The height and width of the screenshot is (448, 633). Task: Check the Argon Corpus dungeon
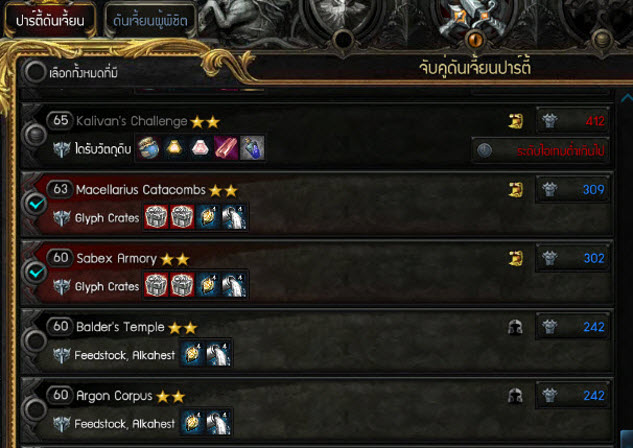[36, 410]
